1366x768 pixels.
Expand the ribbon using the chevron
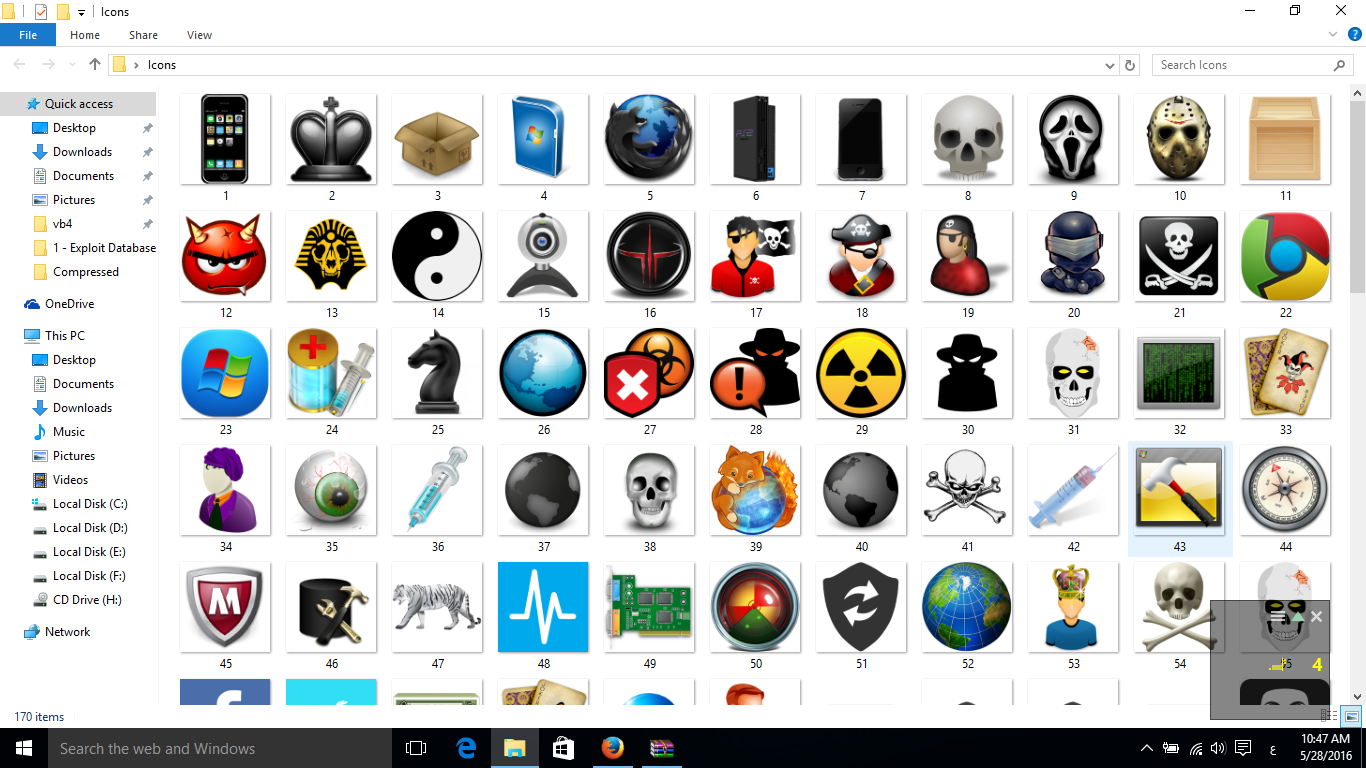(x=1333, y=34)
